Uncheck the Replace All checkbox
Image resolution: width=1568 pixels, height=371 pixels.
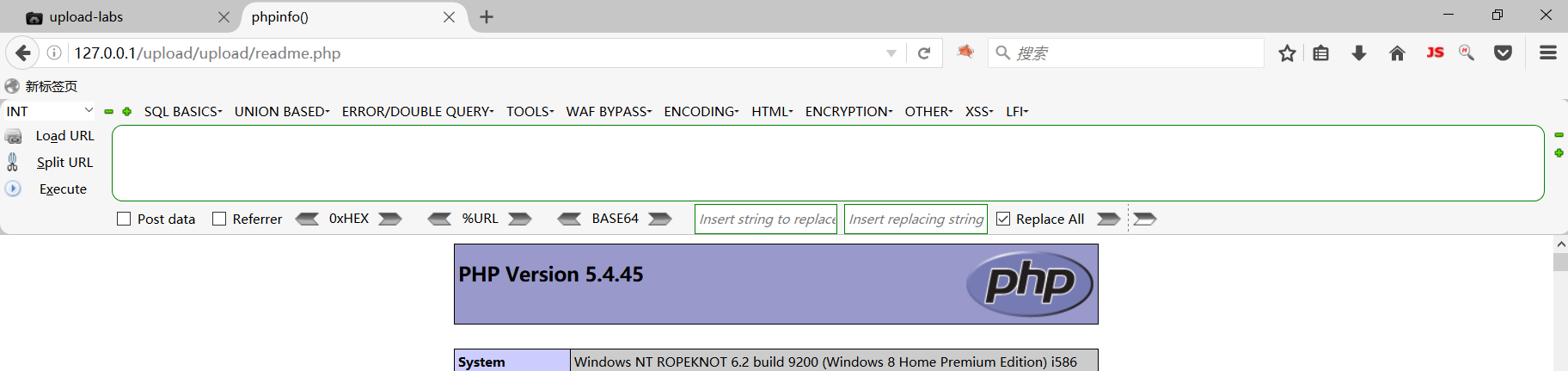1003,219
